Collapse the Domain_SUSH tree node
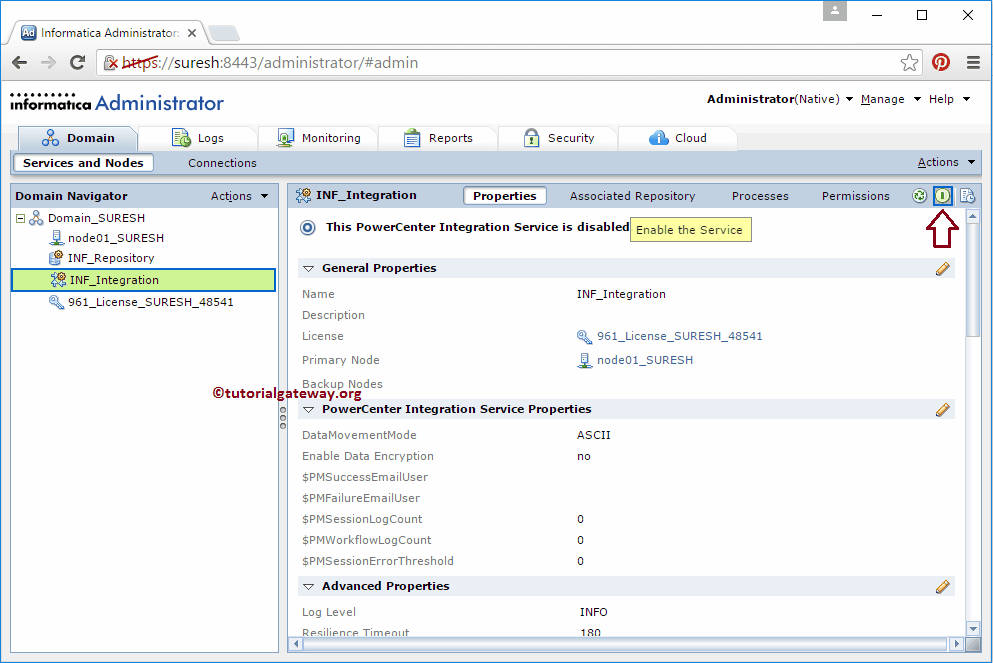The width and height of the screenshot is (993, 663). click(x=18, y=217)
